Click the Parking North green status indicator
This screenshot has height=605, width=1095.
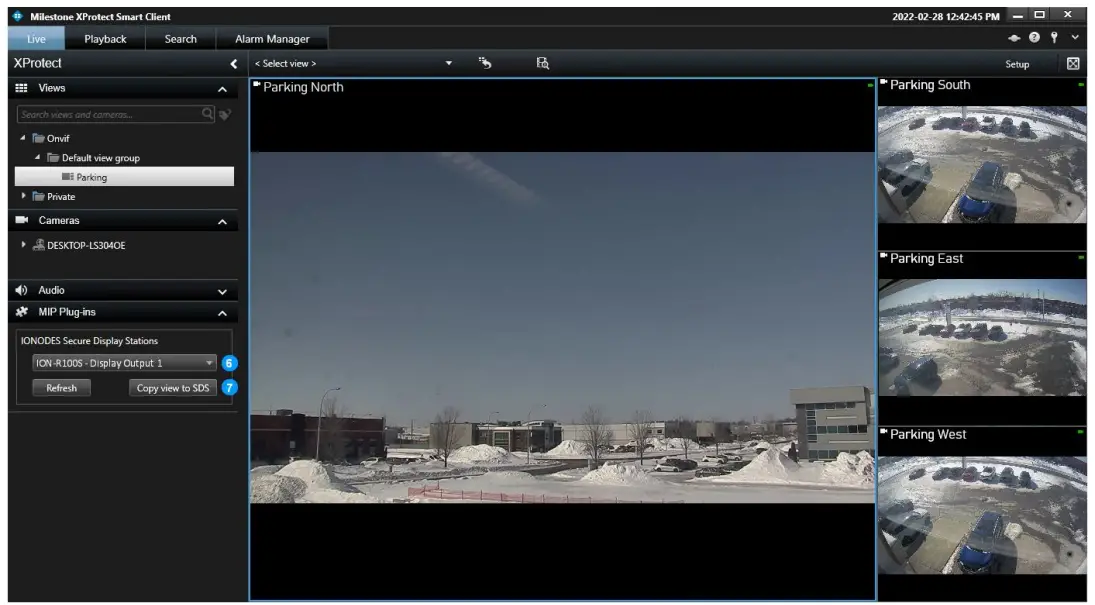[870, 85]
